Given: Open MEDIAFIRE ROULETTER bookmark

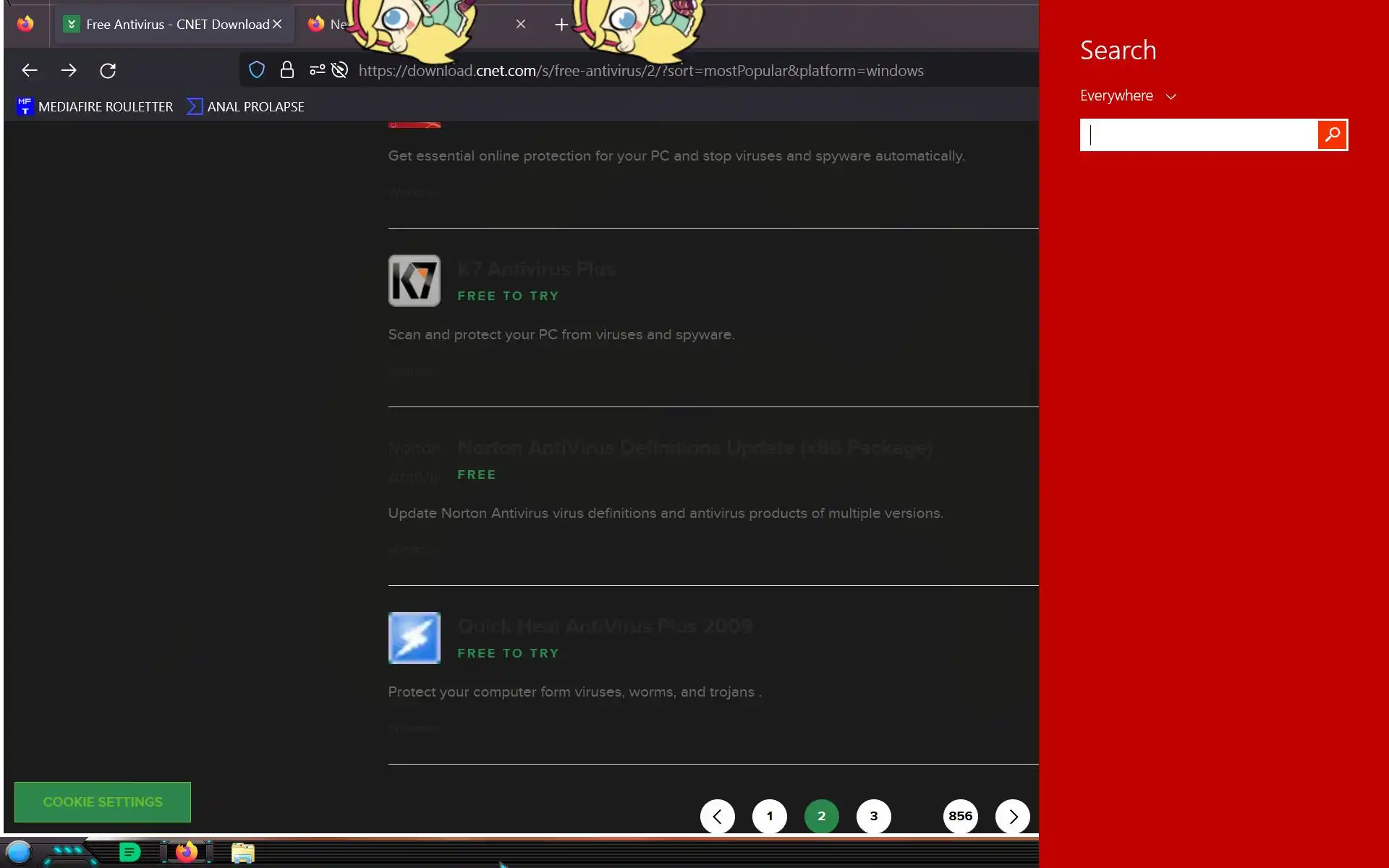Looking at the screenshot, I should [x=95, y=107].
